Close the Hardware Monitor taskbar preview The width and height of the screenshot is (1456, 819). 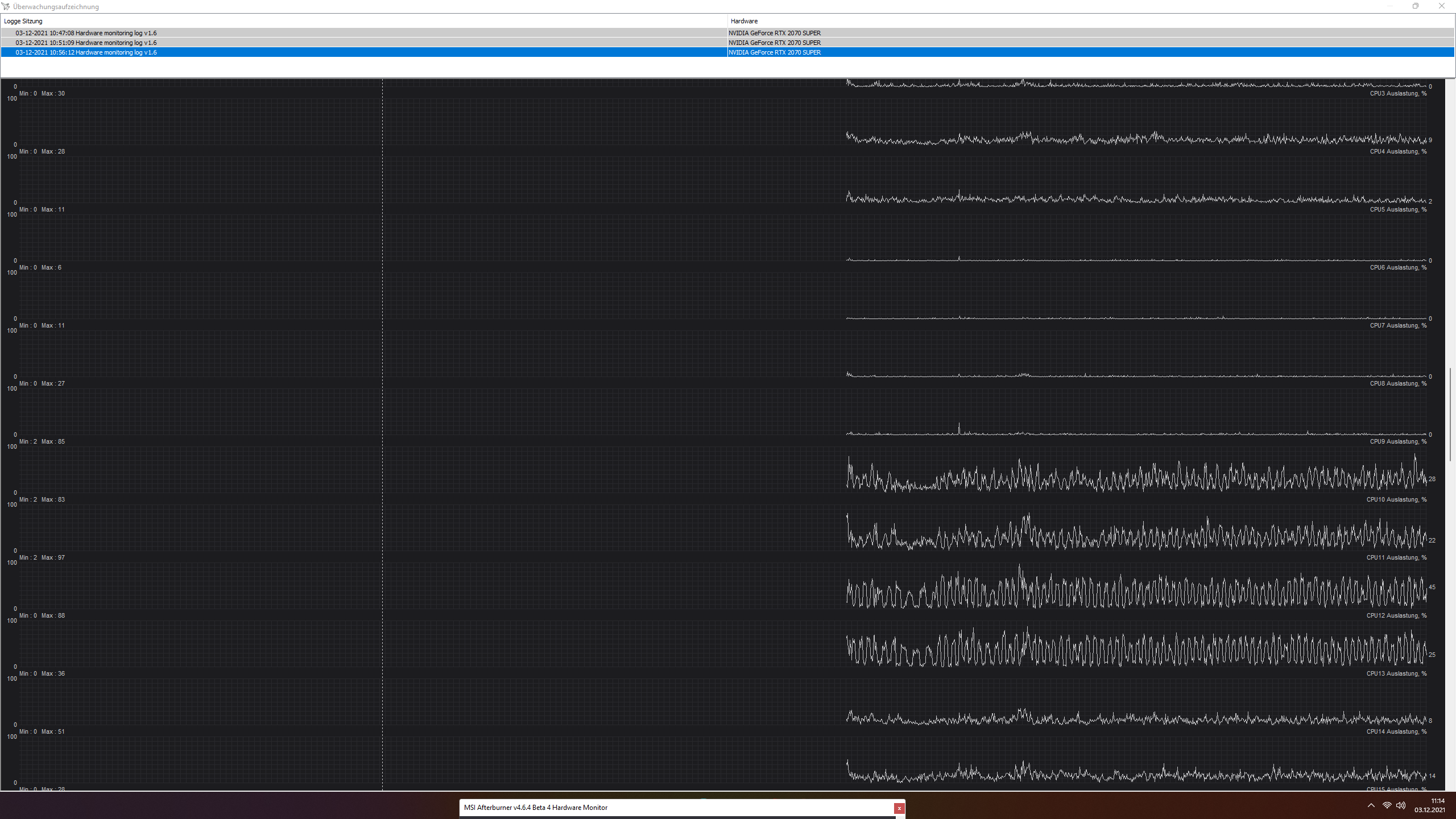899,808
